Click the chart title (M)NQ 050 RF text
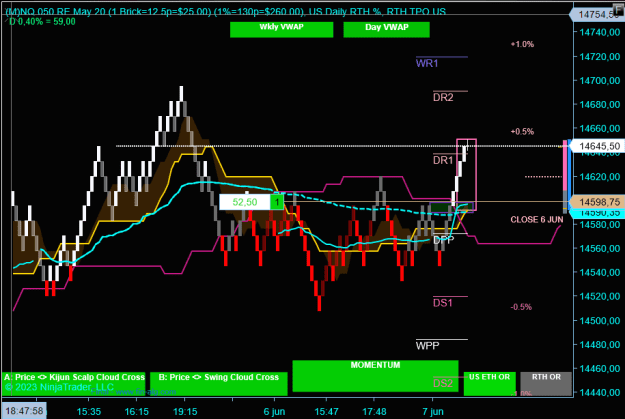This screenshot has height=419, width=625. coord(226,12)
